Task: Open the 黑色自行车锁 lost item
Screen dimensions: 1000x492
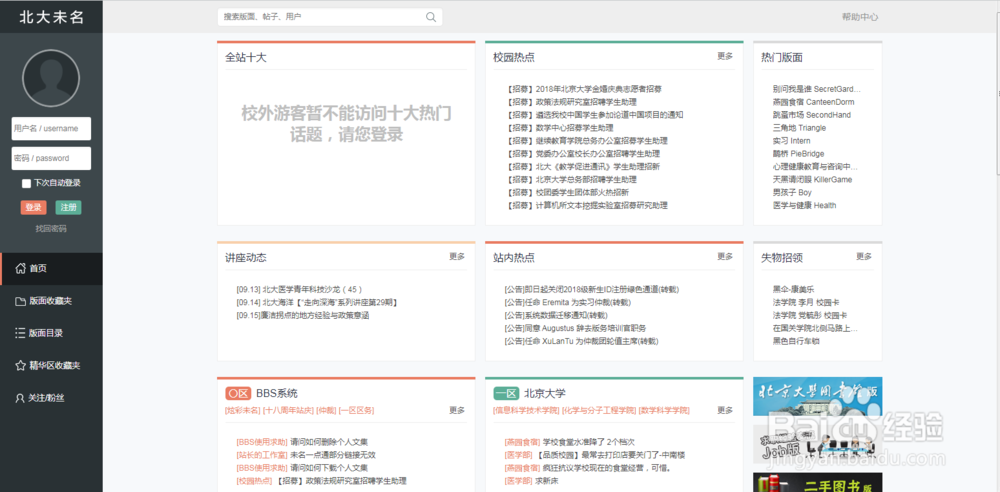Action: click(796, 341)
